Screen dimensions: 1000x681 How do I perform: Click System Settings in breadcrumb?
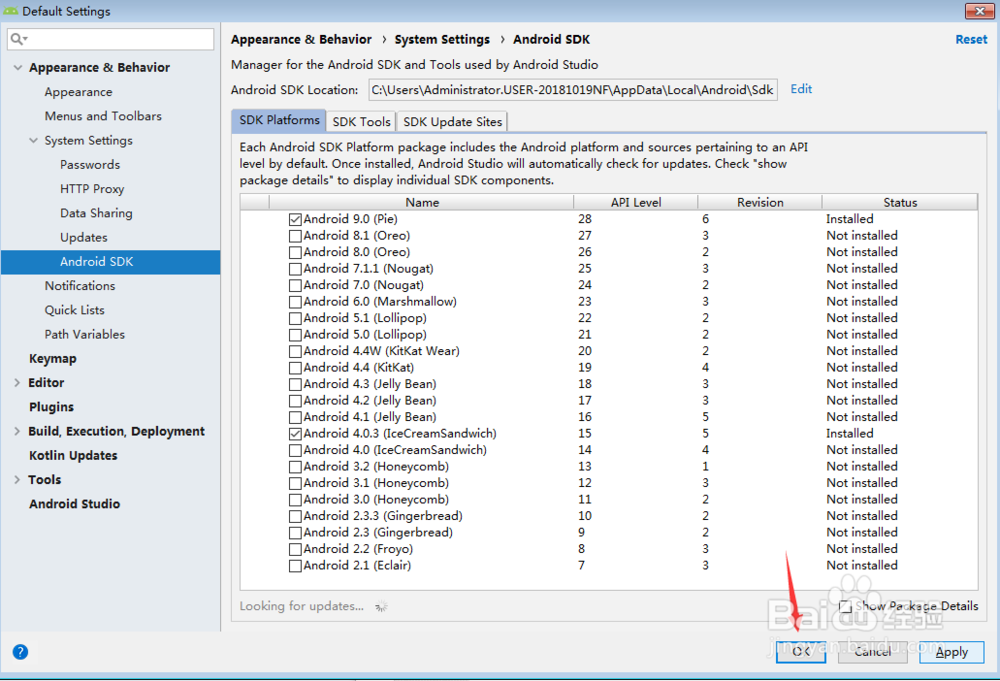pos(442,40)
